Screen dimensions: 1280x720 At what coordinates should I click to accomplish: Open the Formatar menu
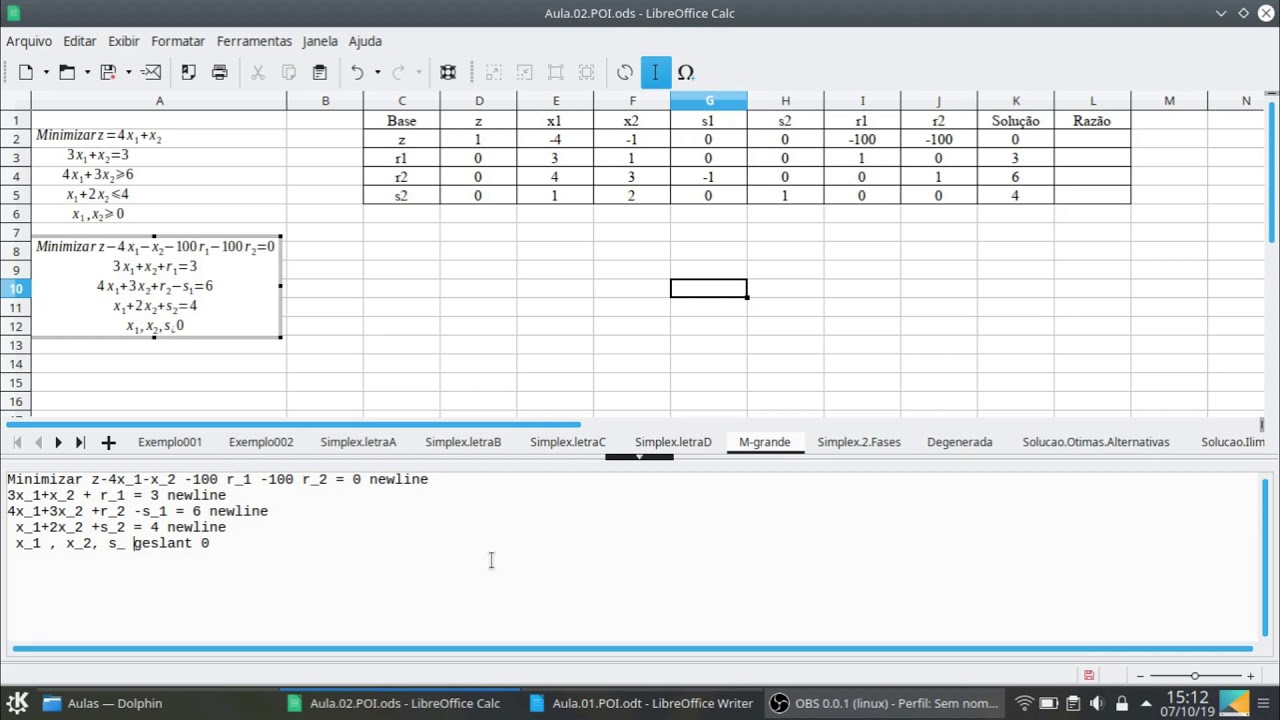pos(178,41)
